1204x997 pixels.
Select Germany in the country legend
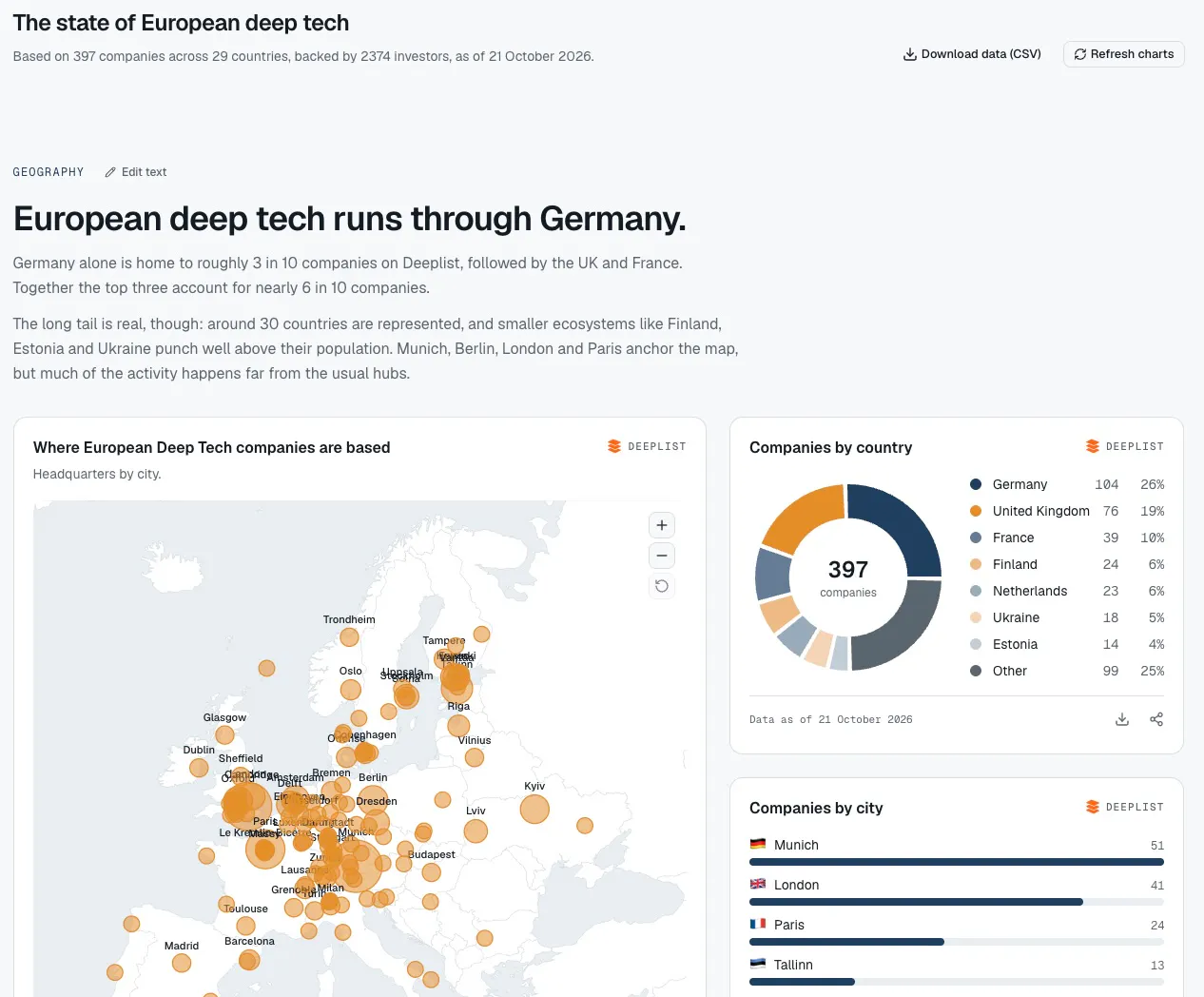pos(1067,484)
